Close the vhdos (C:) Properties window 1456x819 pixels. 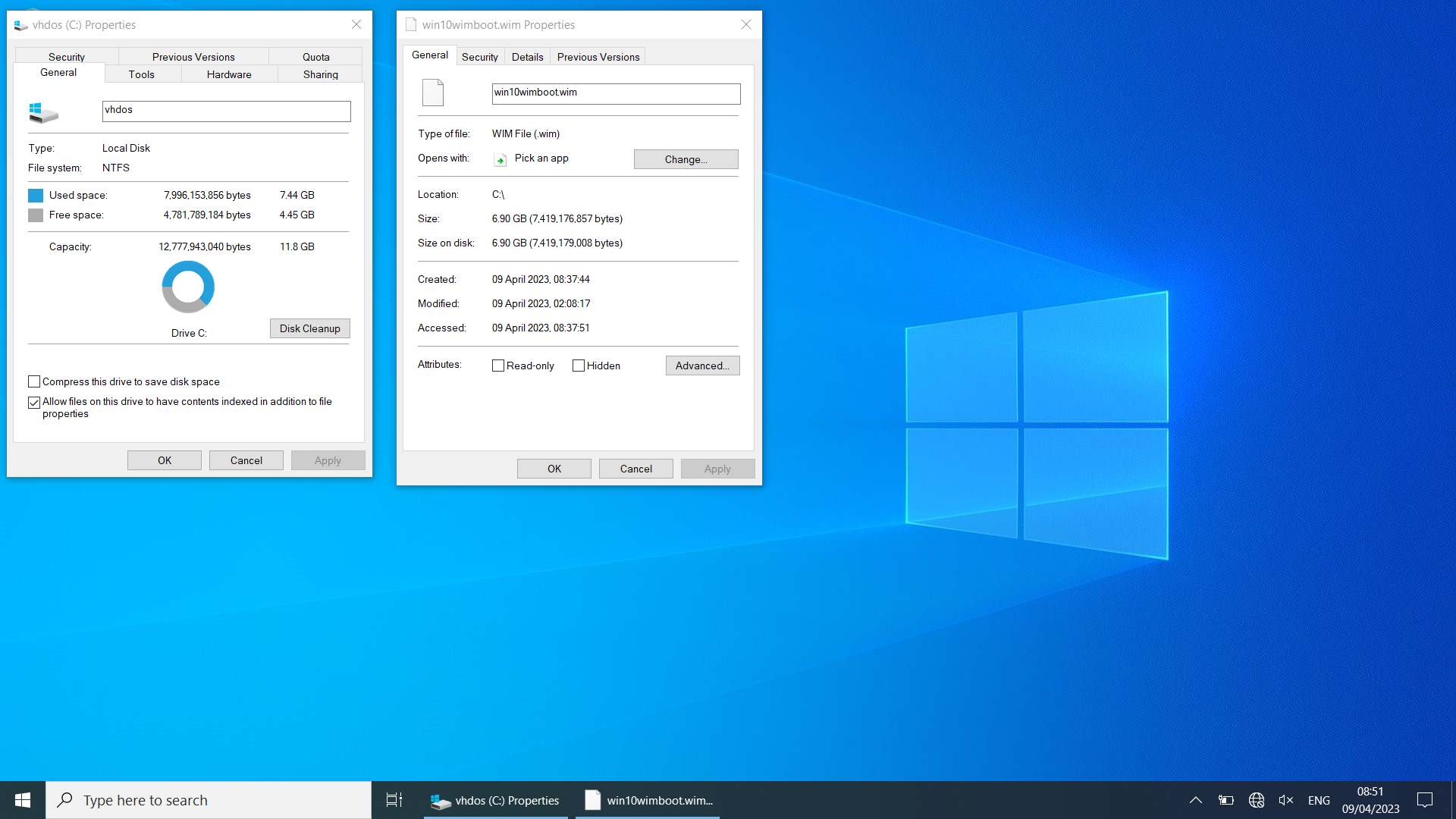click(356, 25)
